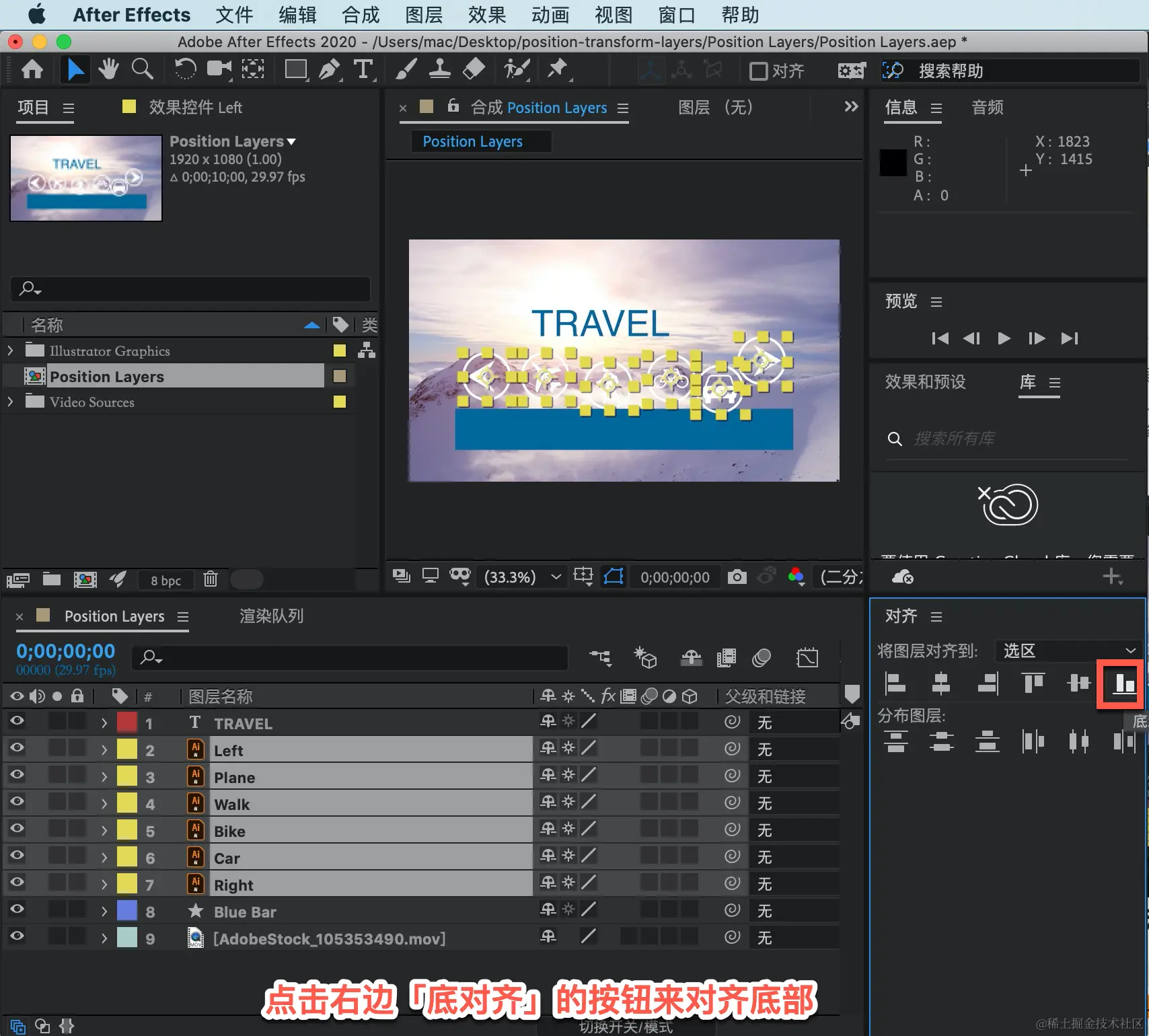This screenshot has height=1036, width=1149.
Task: Select the Pen tool
Action: (x=330, y=69)
